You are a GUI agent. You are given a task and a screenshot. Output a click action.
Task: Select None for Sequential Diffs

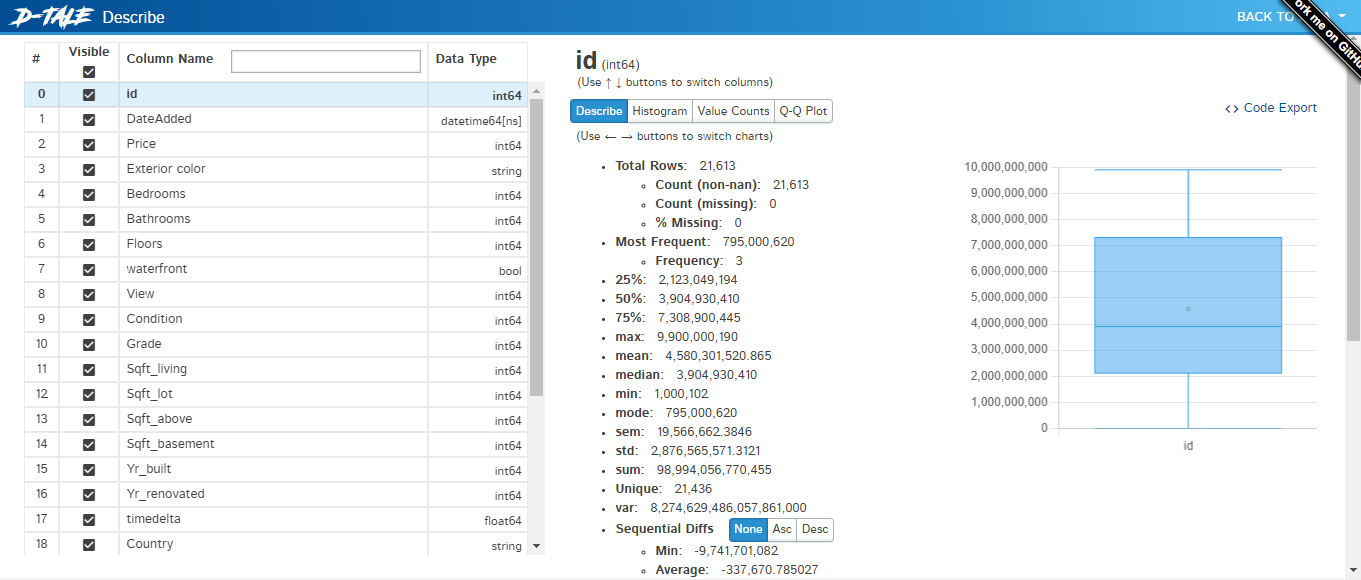point(748,530)
